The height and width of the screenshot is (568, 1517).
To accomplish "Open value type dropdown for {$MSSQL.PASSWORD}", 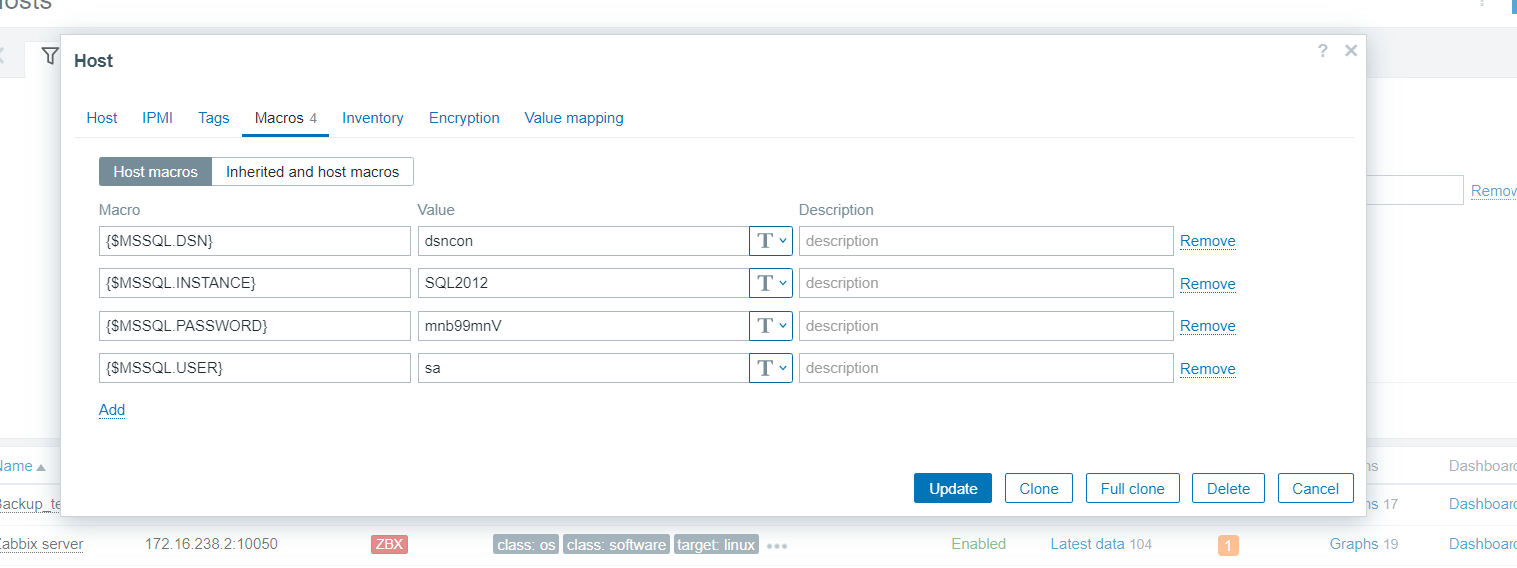I will pyautogui.click(x=770, y=326).
